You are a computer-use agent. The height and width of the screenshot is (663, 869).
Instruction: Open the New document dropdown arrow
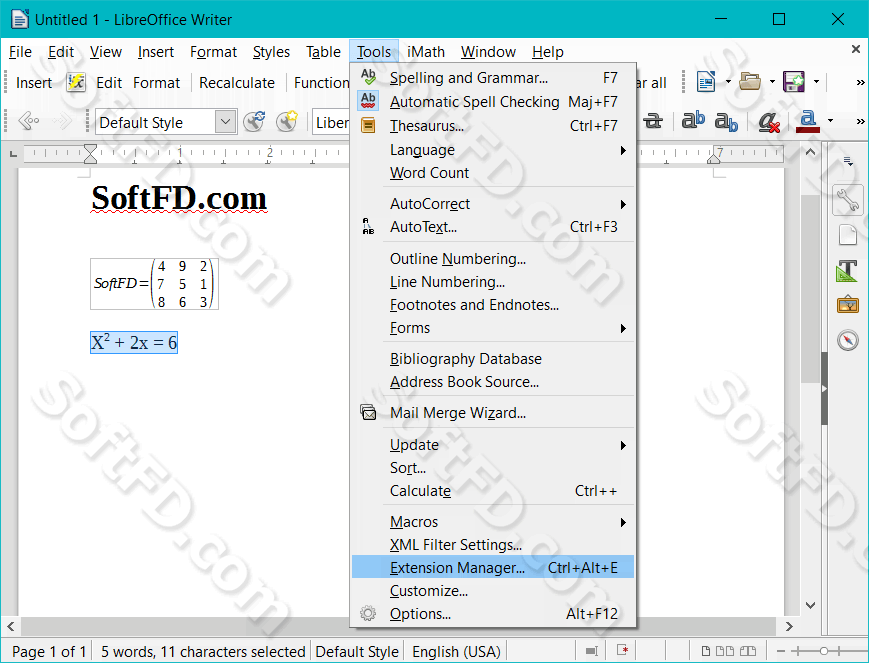point(728,82)
